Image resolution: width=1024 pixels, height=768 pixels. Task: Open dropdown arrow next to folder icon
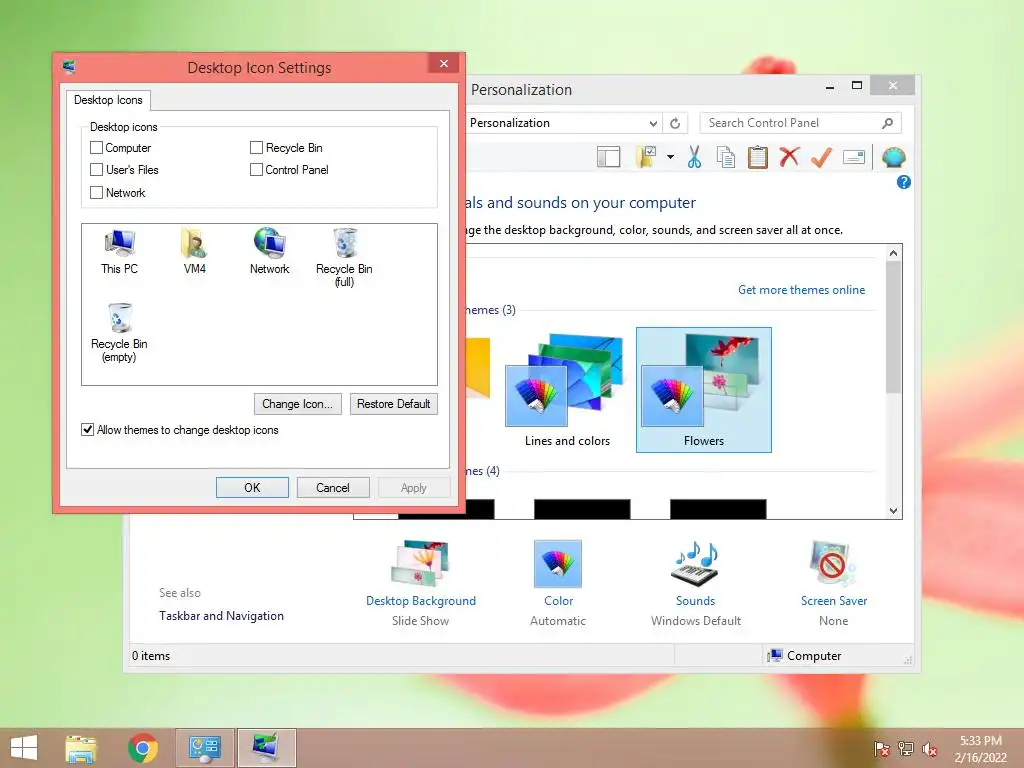coord(671,157)
